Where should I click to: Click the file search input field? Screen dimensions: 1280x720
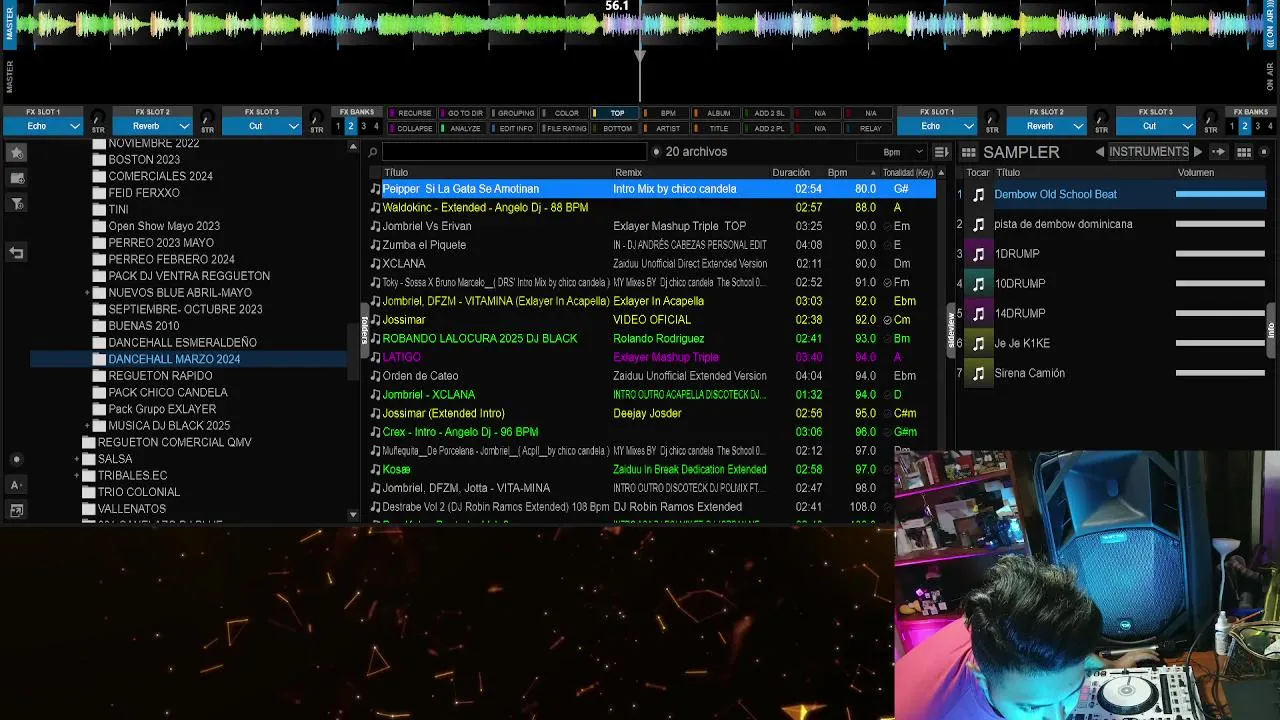tap(514, 152)
